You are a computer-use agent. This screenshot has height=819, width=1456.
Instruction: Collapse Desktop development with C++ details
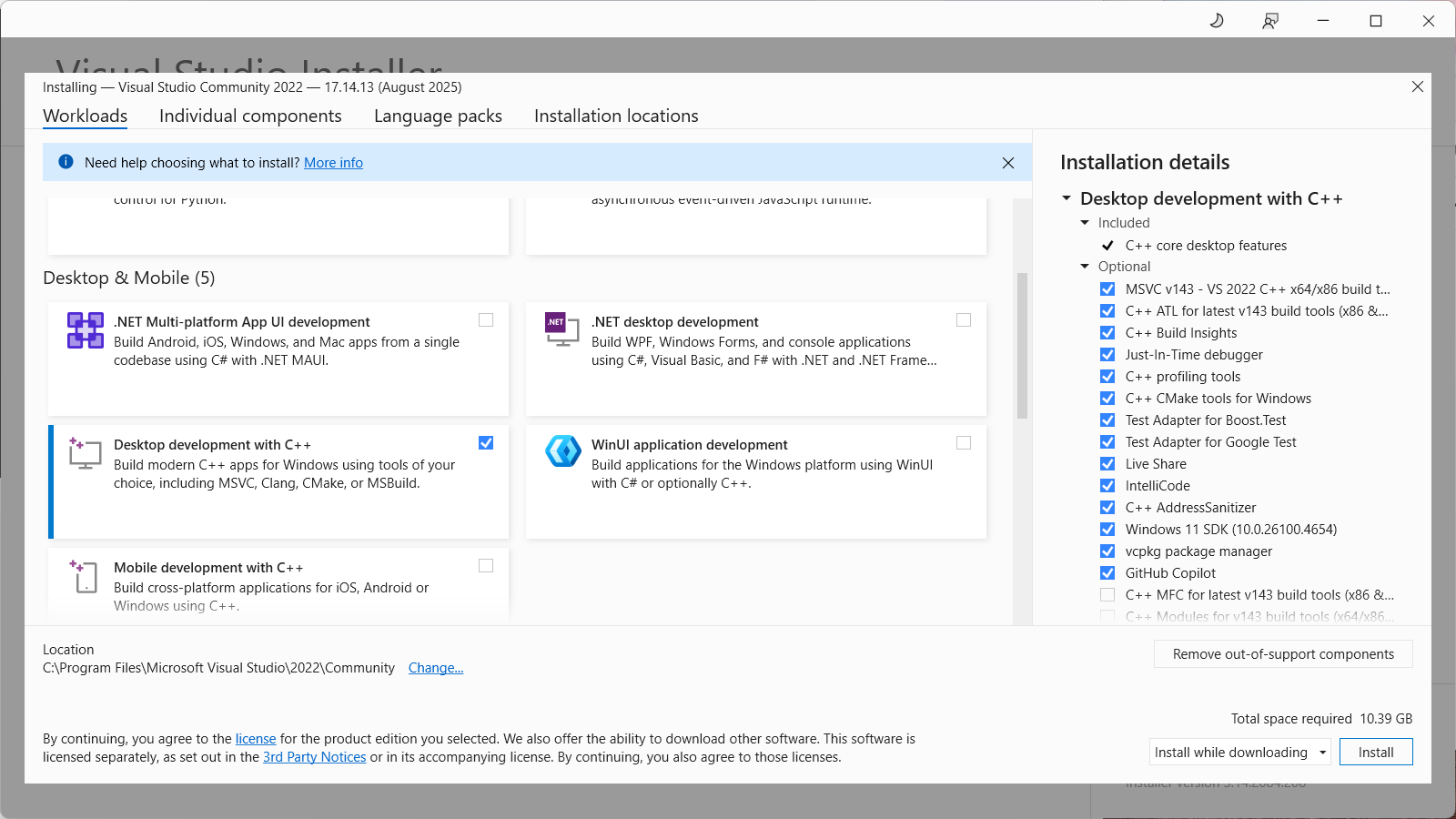1067,198
